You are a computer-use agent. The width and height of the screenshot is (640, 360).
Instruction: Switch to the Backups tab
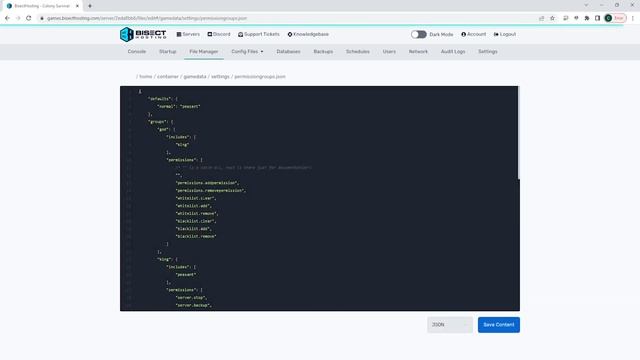[323, 52]
